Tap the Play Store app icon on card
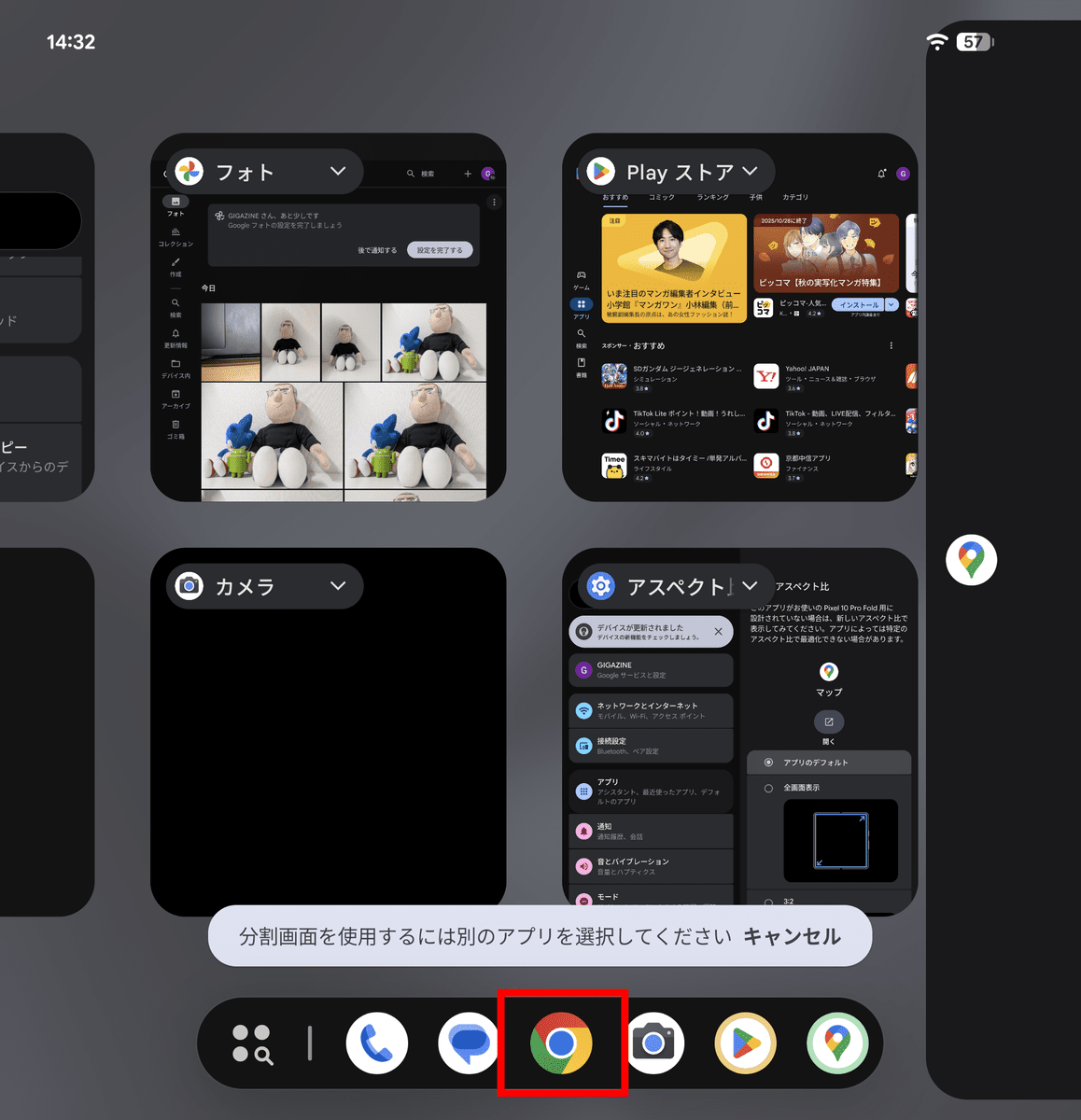Viewport: 1081px width, 1120px height. (x=601, y=172)
